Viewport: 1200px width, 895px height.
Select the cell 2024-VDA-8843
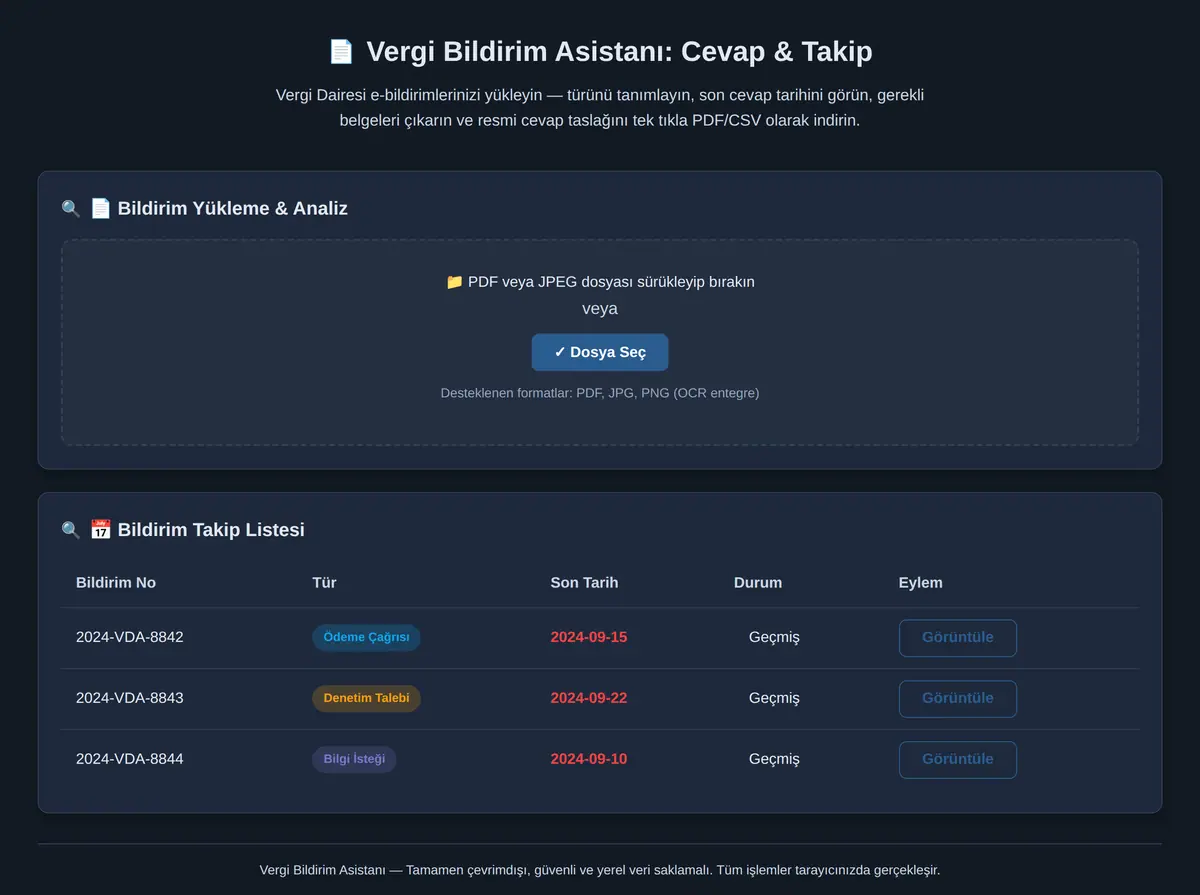point(130,699)
